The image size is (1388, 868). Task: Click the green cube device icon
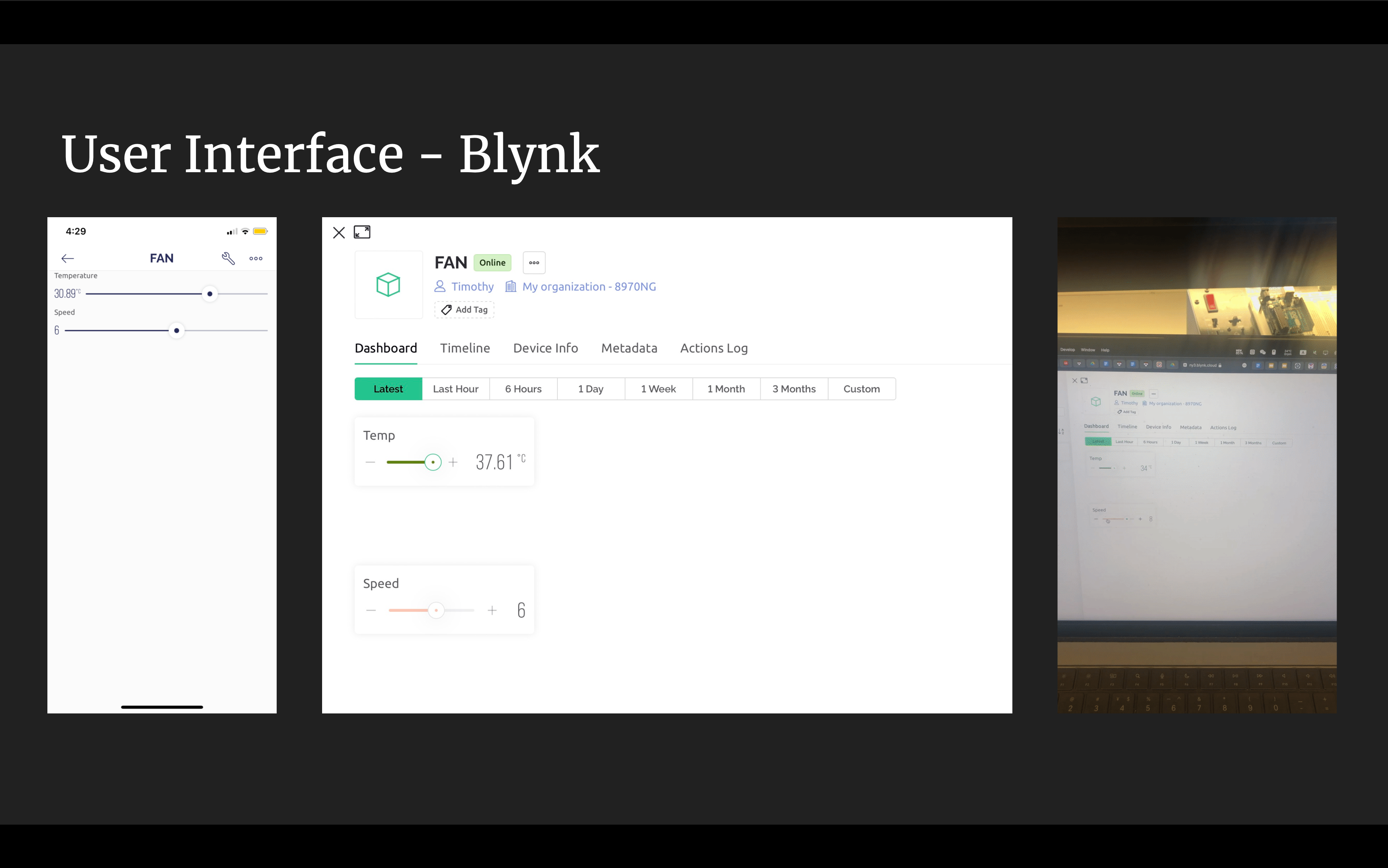coord(388,285)
